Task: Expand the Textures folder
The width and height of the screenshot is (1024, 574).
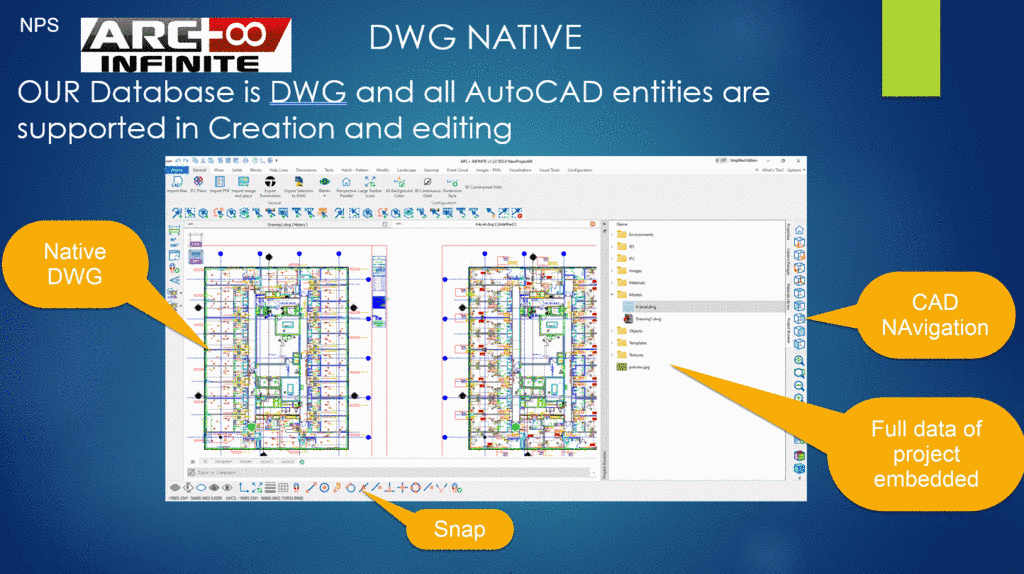Action: coord(612,355)
